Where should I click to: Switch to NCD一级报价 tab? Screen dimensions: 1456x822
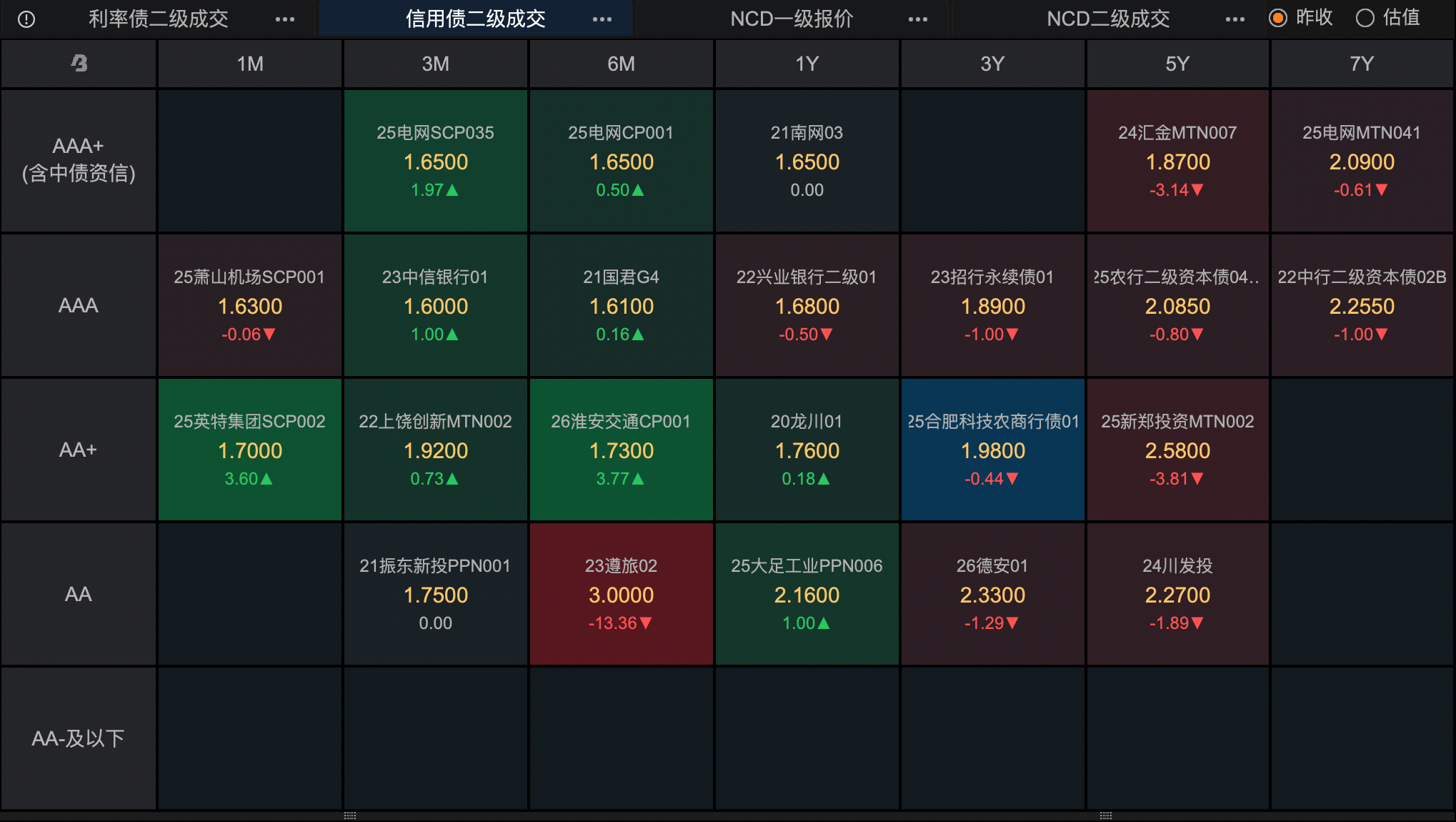[x=792, y=19]
